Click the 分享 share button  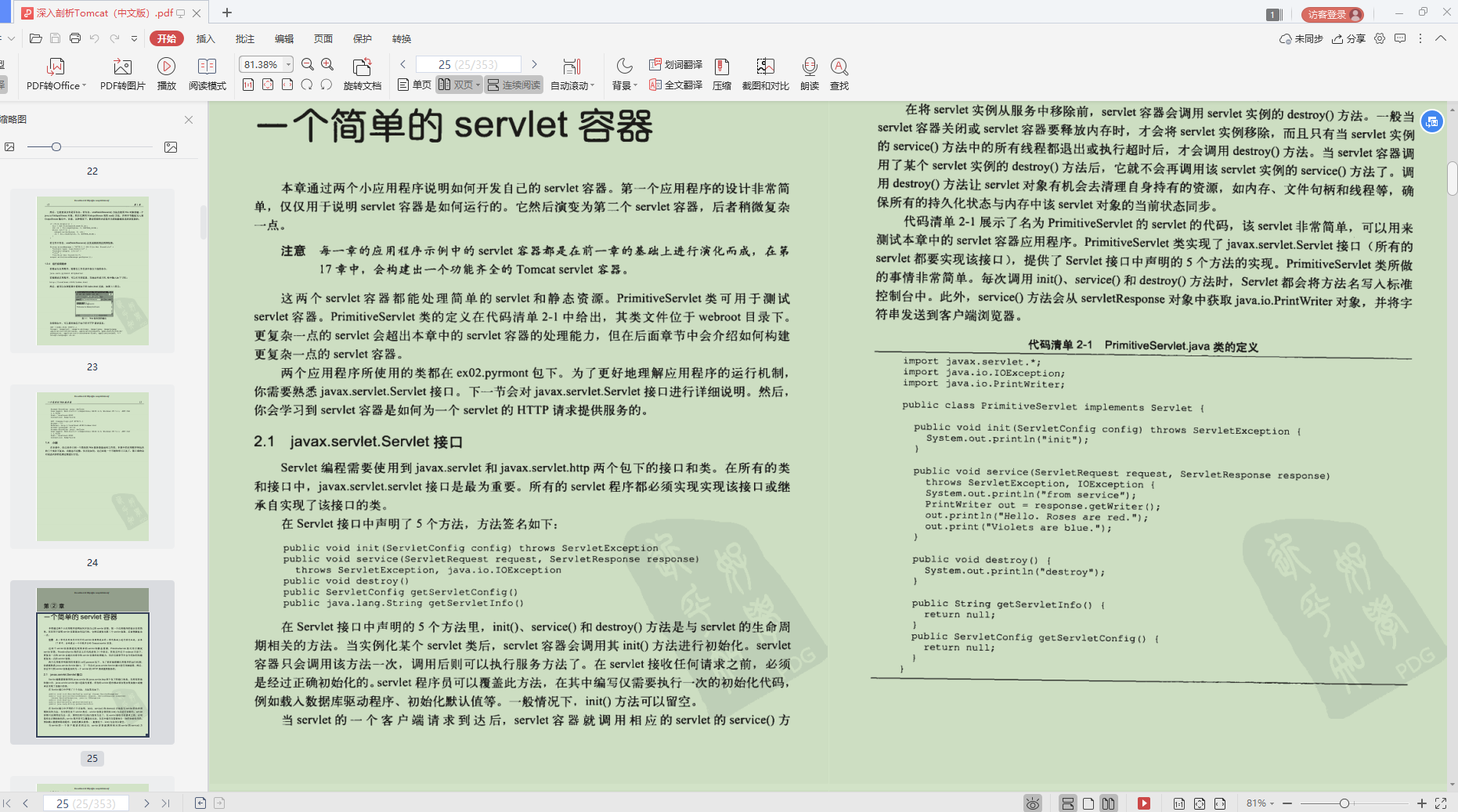point(1348,38)
